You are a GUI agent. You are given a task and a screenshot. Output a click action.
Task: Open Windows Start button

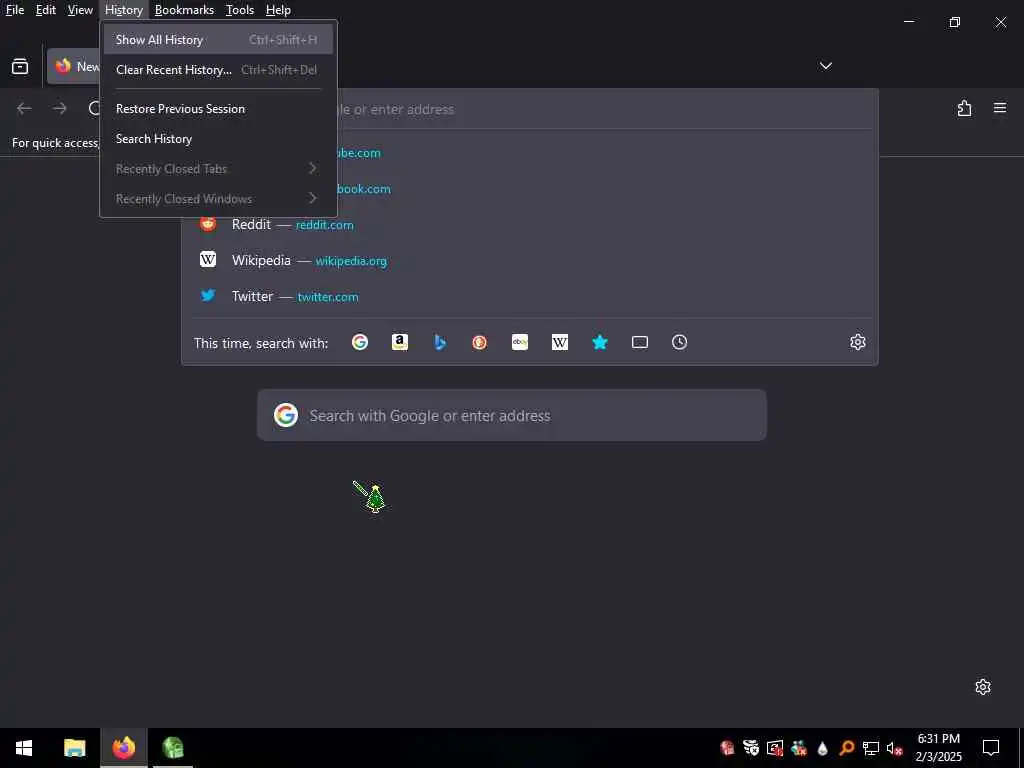coord(24,748)
